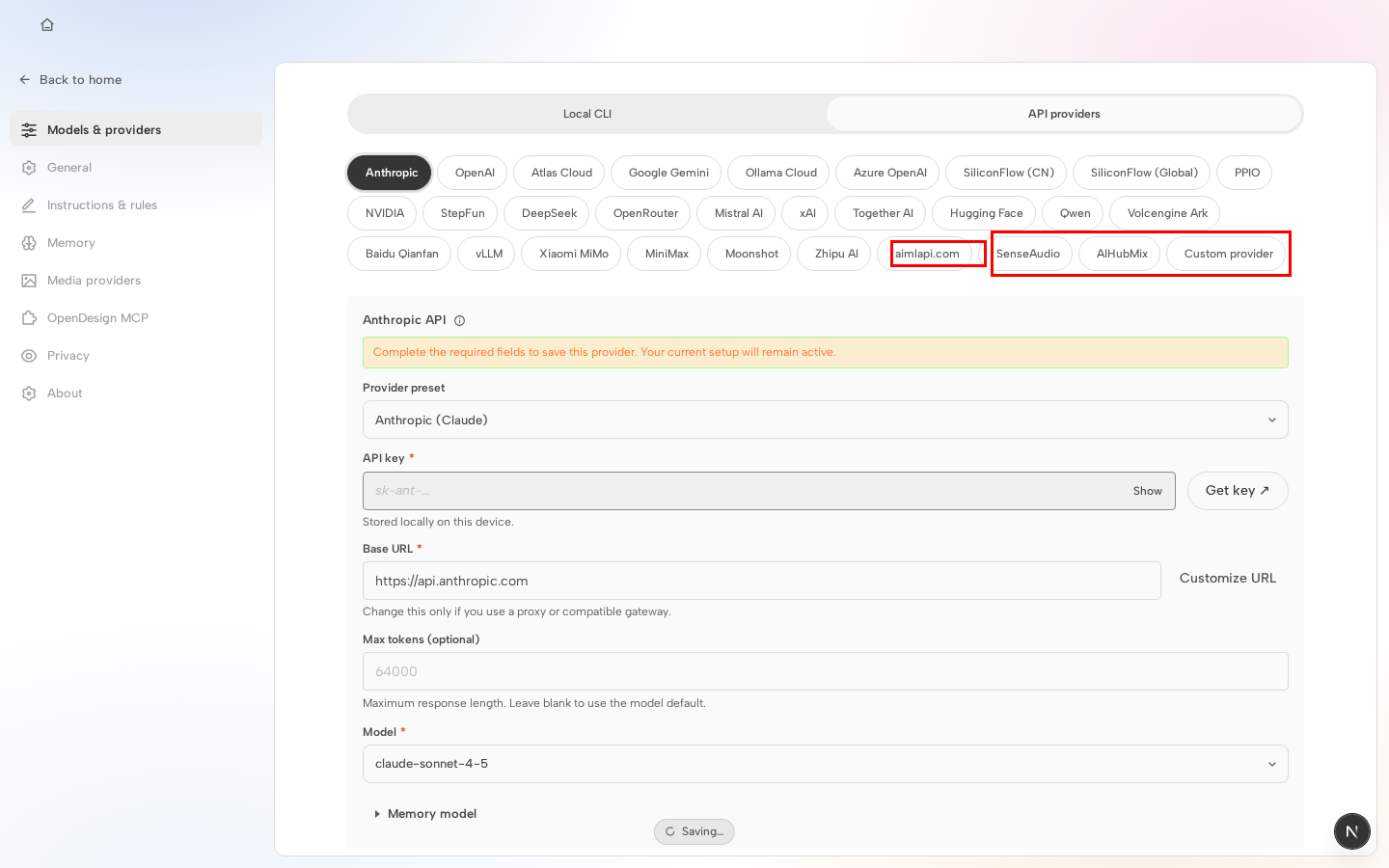1389x868 pixels.
Task: Click the Base URL input field
Action: tap(761, 581)
